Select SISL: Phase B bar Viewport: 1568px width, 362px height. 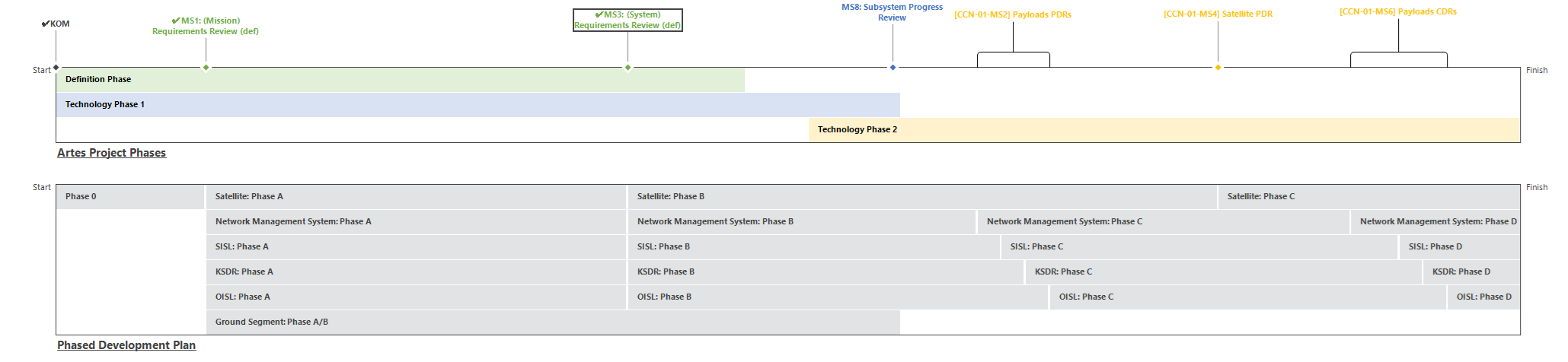pyautogui.click(x=814, y=247)
